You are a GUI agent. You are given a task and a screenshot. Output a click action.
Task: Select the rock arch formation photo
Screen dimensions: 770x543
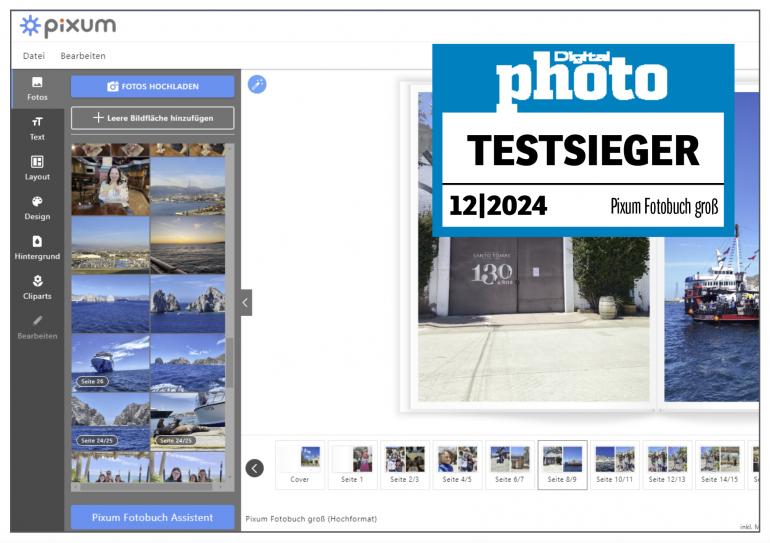tap(188, 303)
